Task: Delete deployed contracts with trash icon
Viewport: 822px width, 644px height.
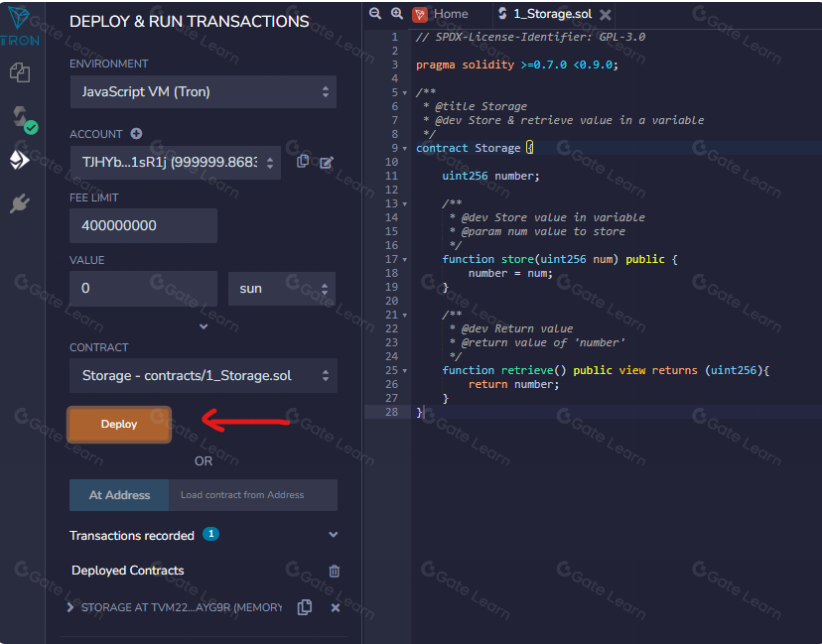Action: (334, 571)
